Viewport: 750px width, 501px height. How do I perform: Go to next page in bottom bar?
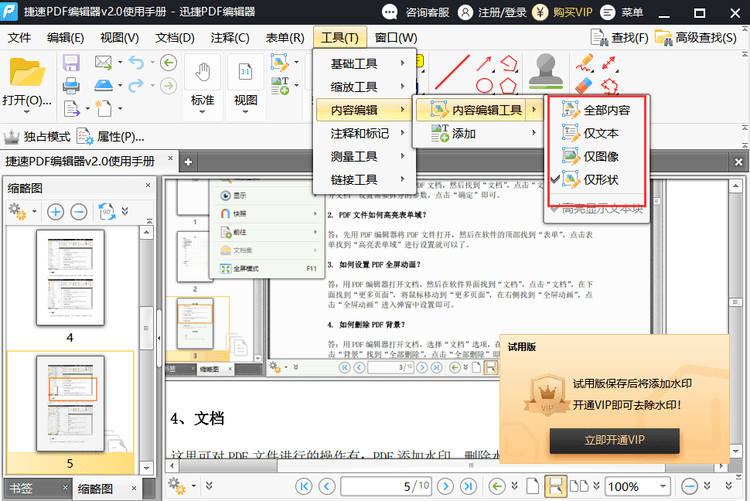pos(445,487)
